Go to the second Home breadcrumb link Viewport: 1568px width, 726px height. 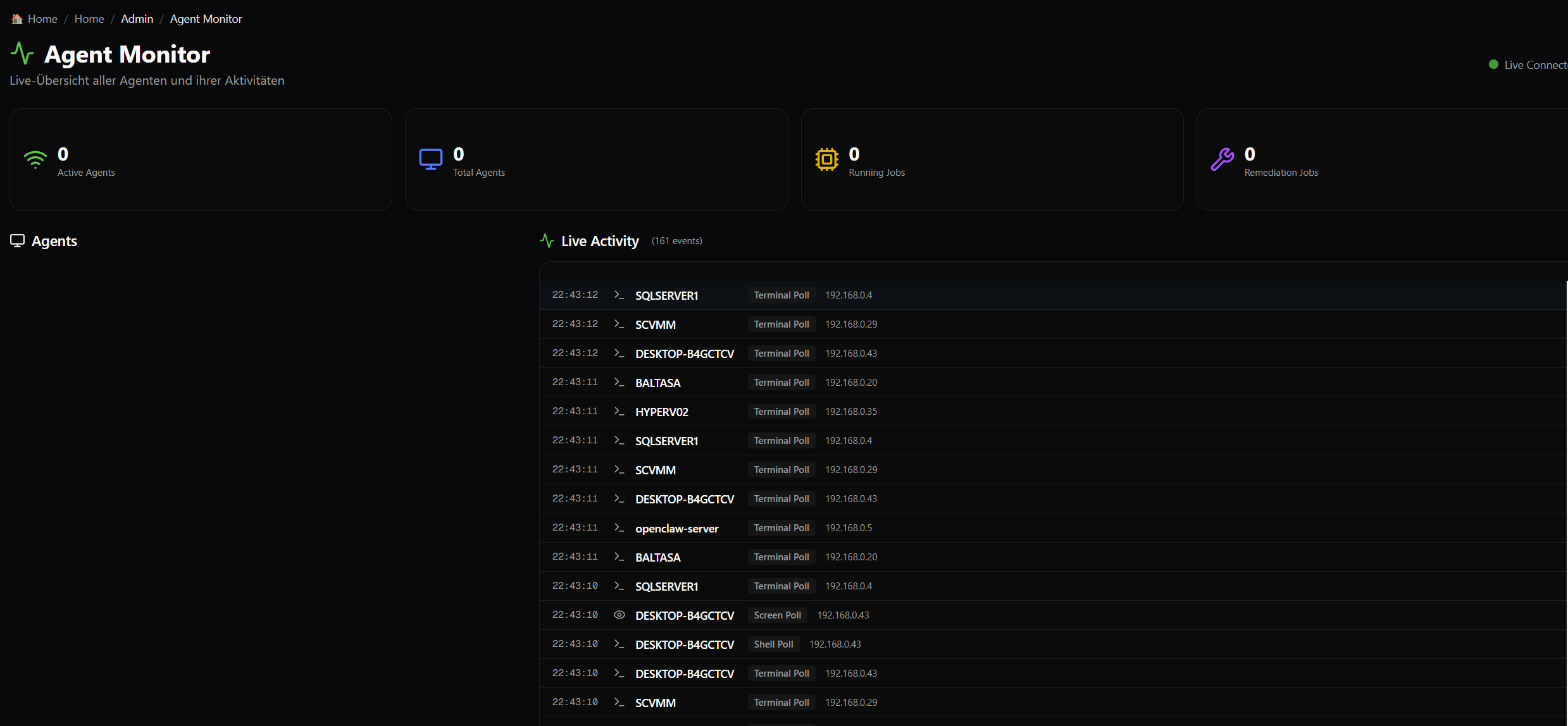pyautogui.click(x=89, y=19)
